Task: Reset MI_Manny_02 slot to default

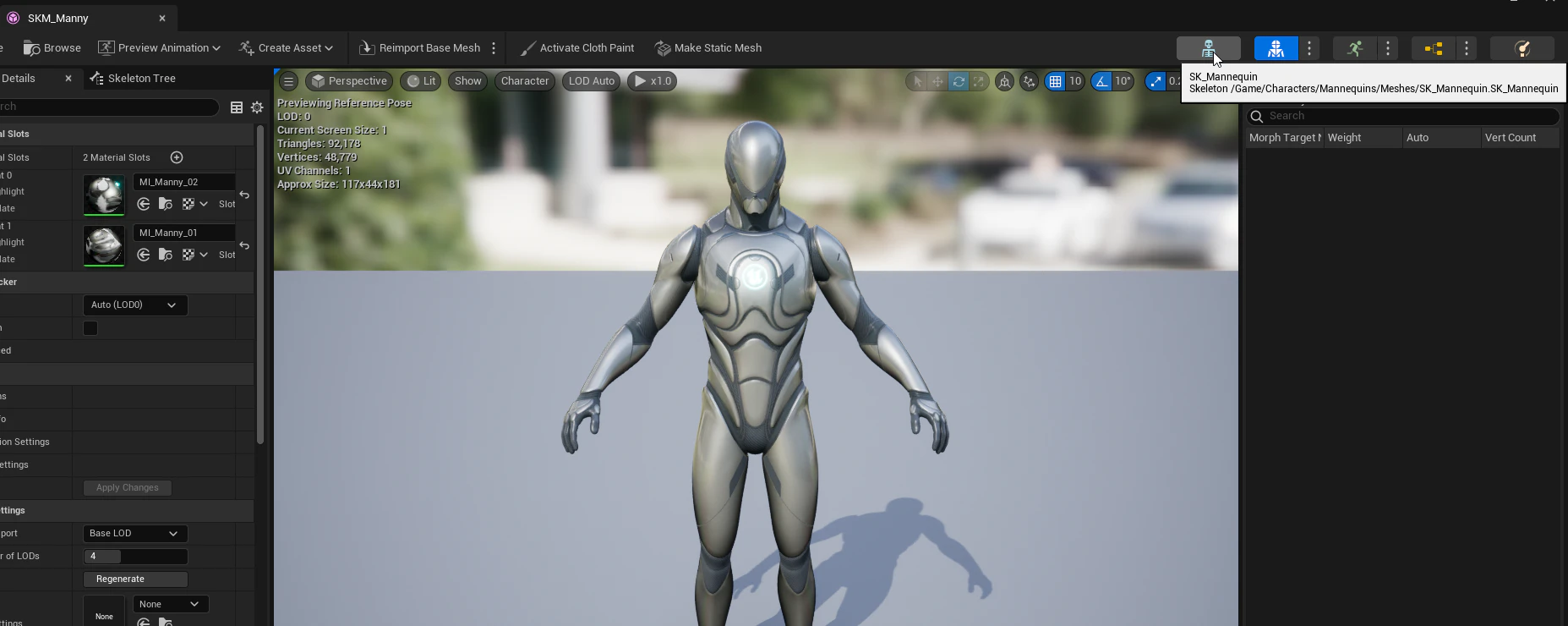Action: pos(244,195)
